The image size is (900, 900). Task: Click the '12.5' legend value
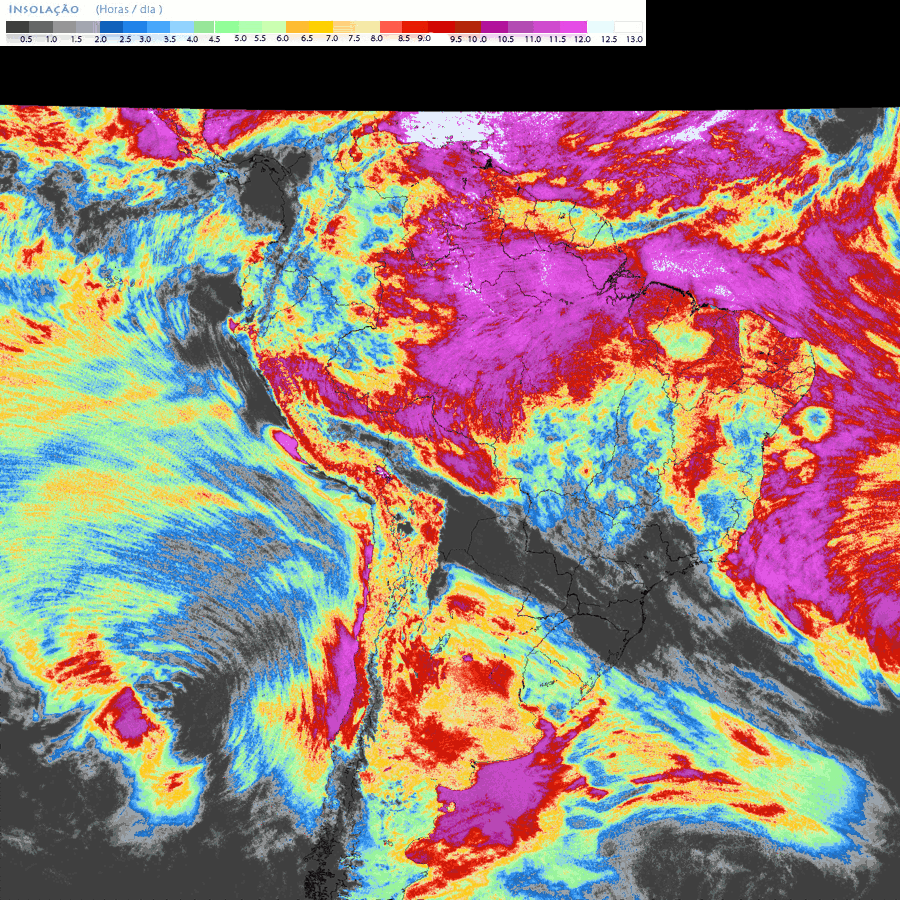pos(609,40)
